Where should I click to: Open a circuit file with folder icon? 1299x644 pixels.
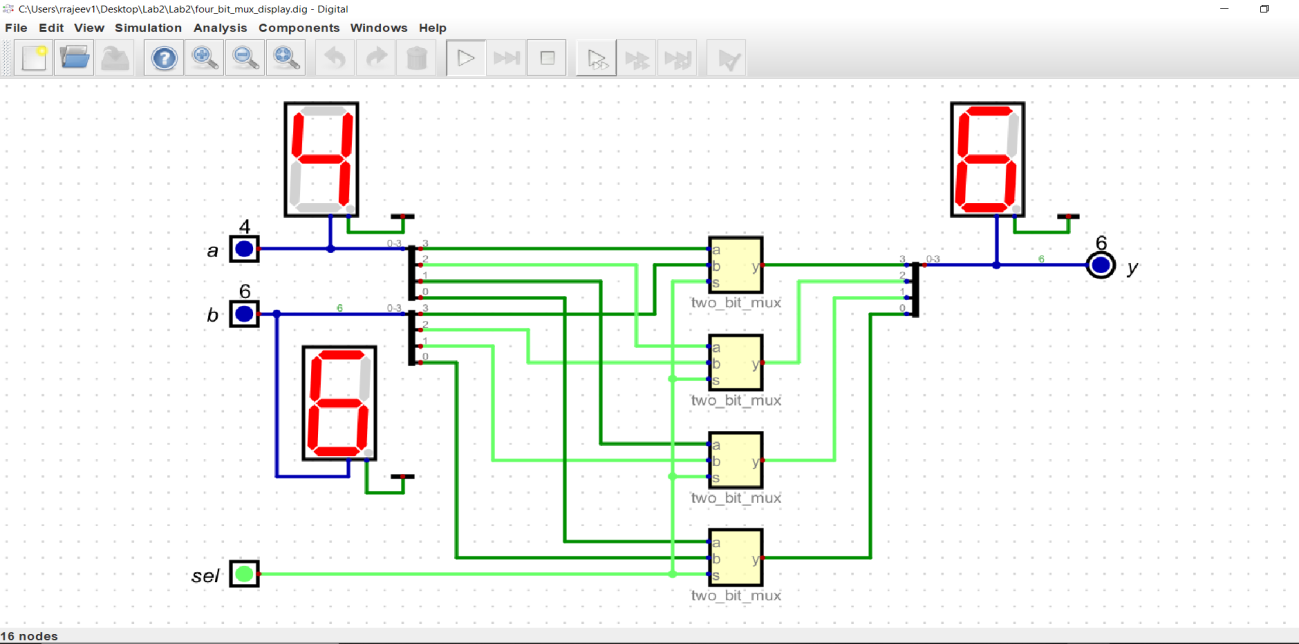coord(75,58)
